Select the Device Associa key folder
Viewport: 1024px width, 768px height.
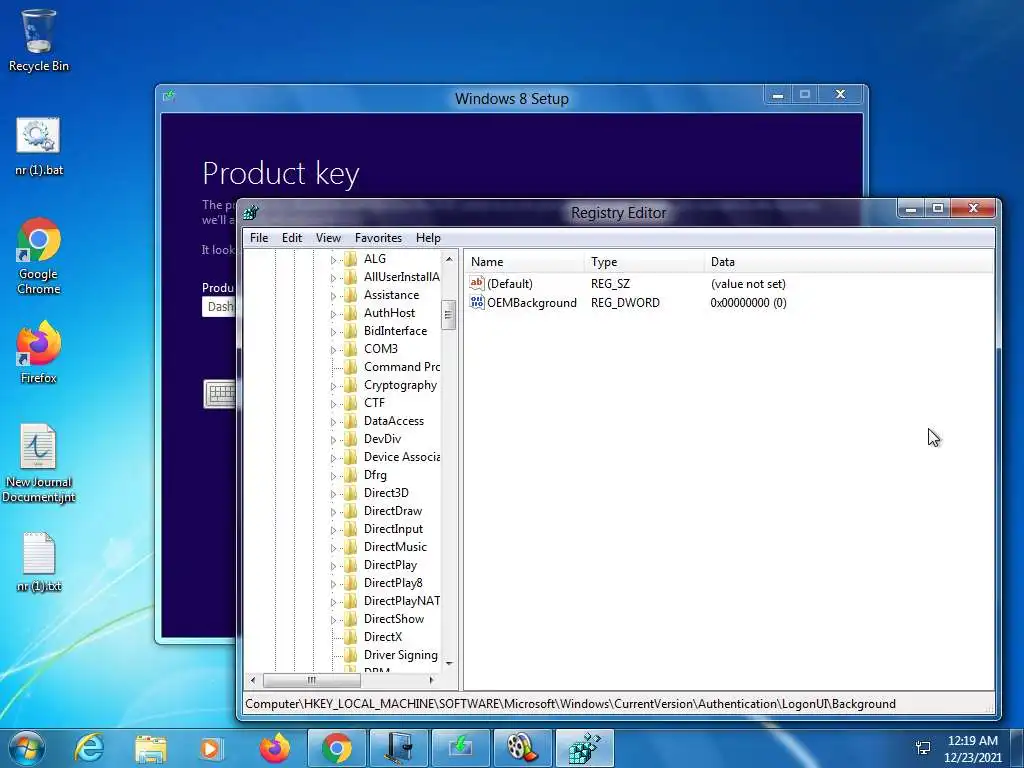coord(393,456)
